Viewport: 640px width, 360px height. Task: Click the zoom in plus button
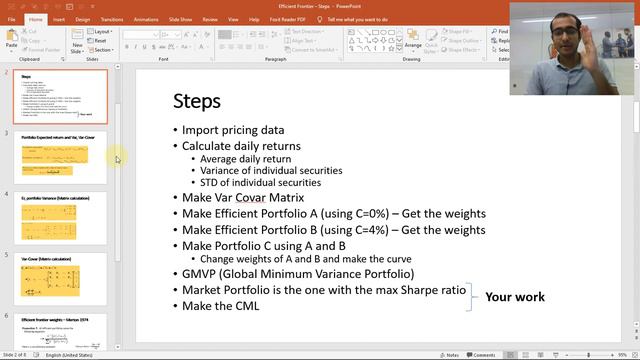click(x=612, y=355)
